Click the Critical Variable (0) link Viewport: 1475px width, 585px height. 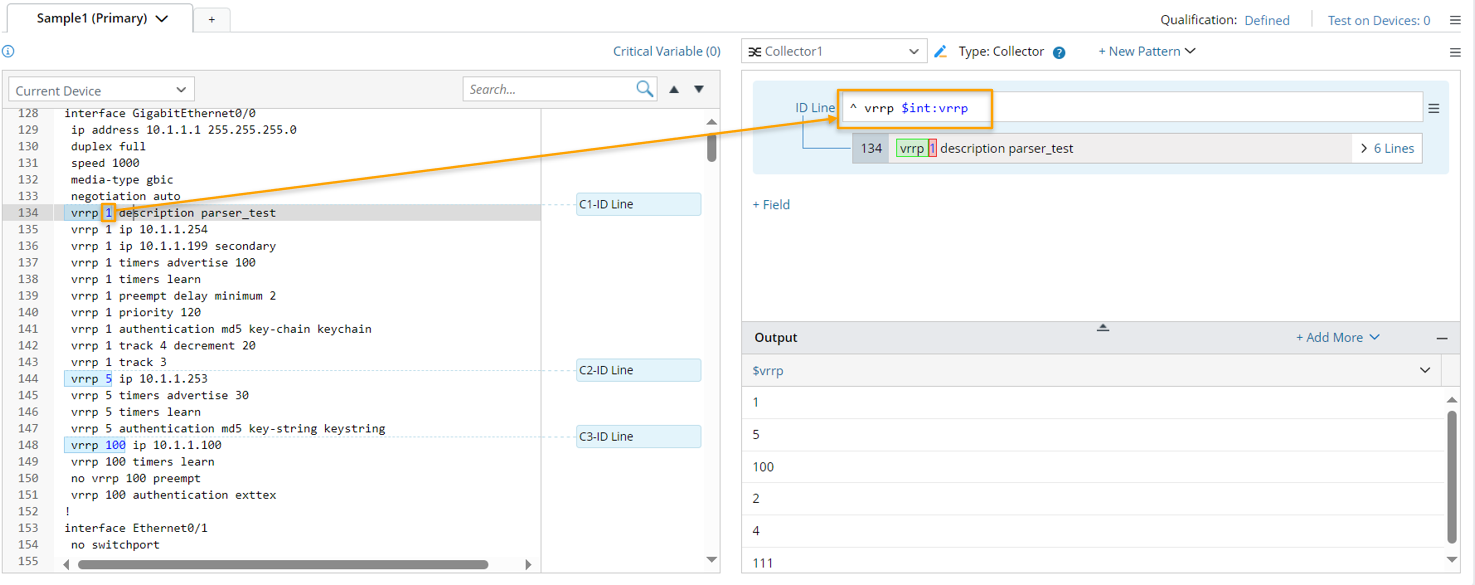click(666, 51)
